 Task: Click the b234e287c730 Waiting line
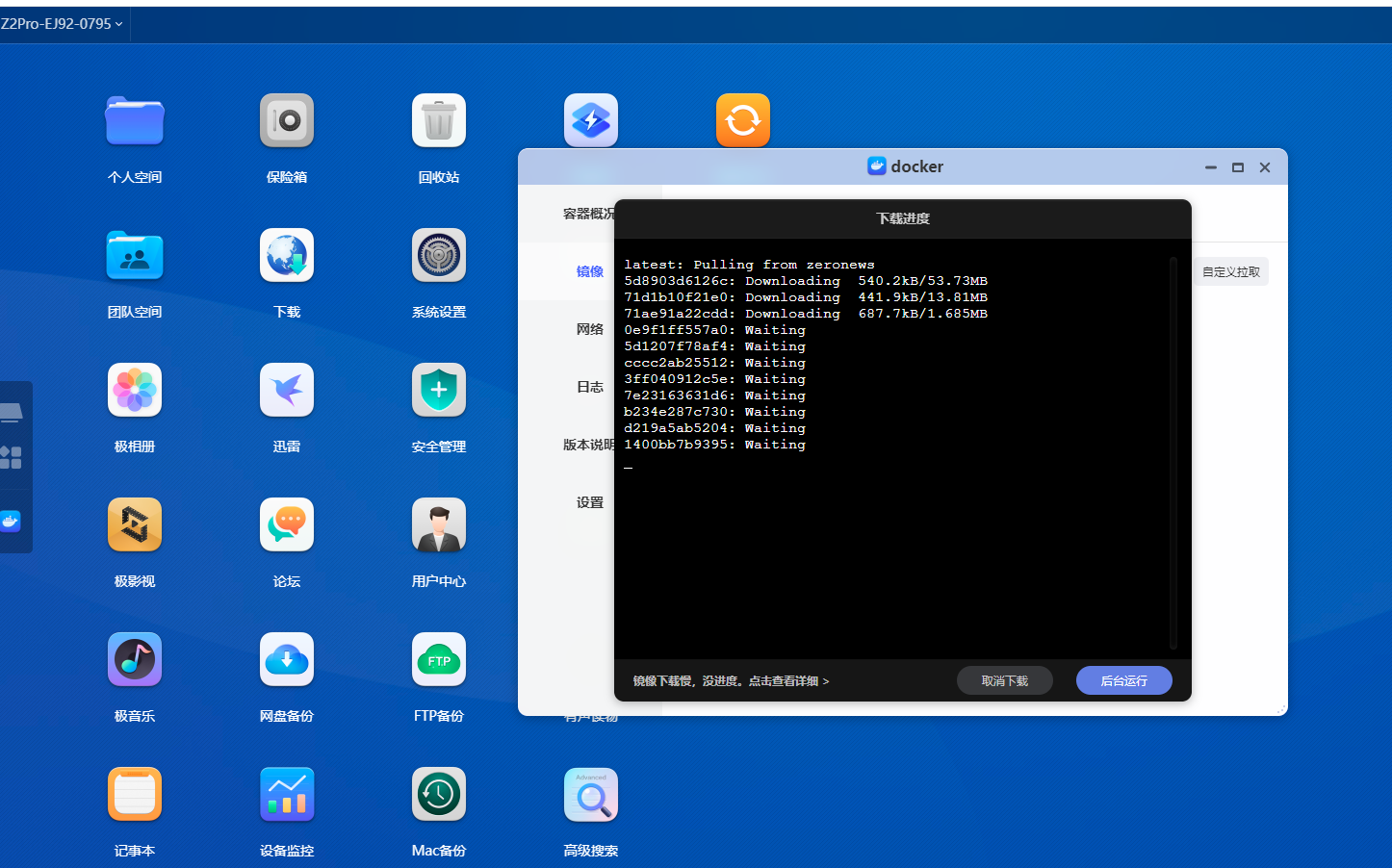714,412
